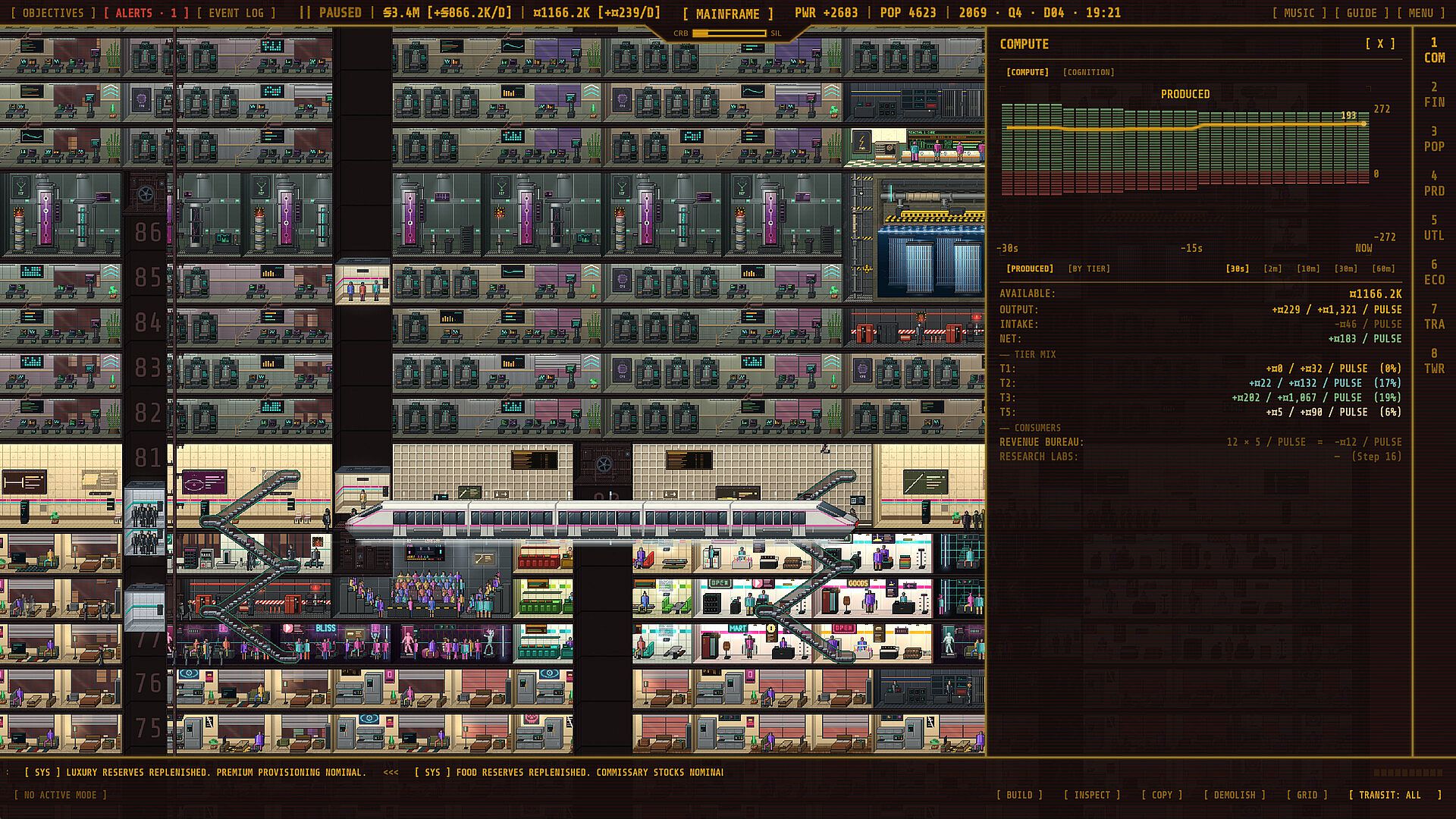Click the Revenue Bureau consumer row
Screen dimensions: 1456x819
tap(1200, 442)
